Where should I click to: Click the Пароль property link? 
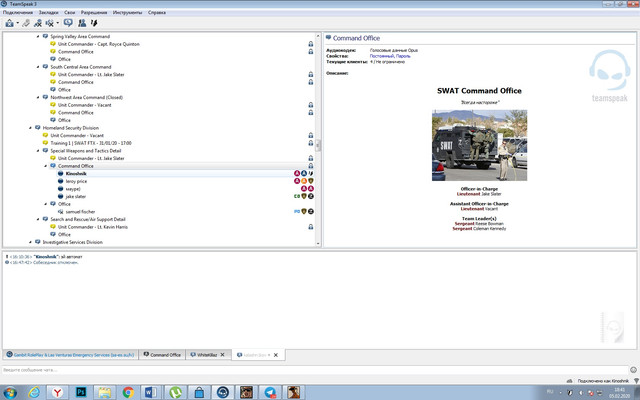point(403,56)
